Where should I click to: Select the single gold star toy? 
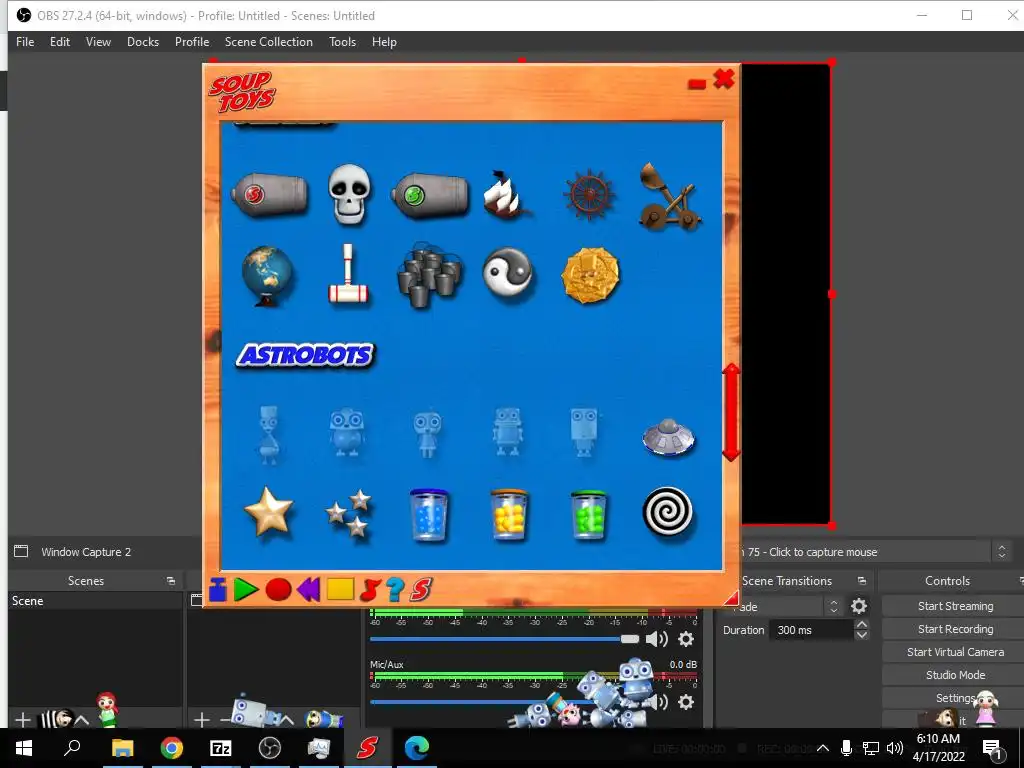pyautogui.click(x=268, y=512)
